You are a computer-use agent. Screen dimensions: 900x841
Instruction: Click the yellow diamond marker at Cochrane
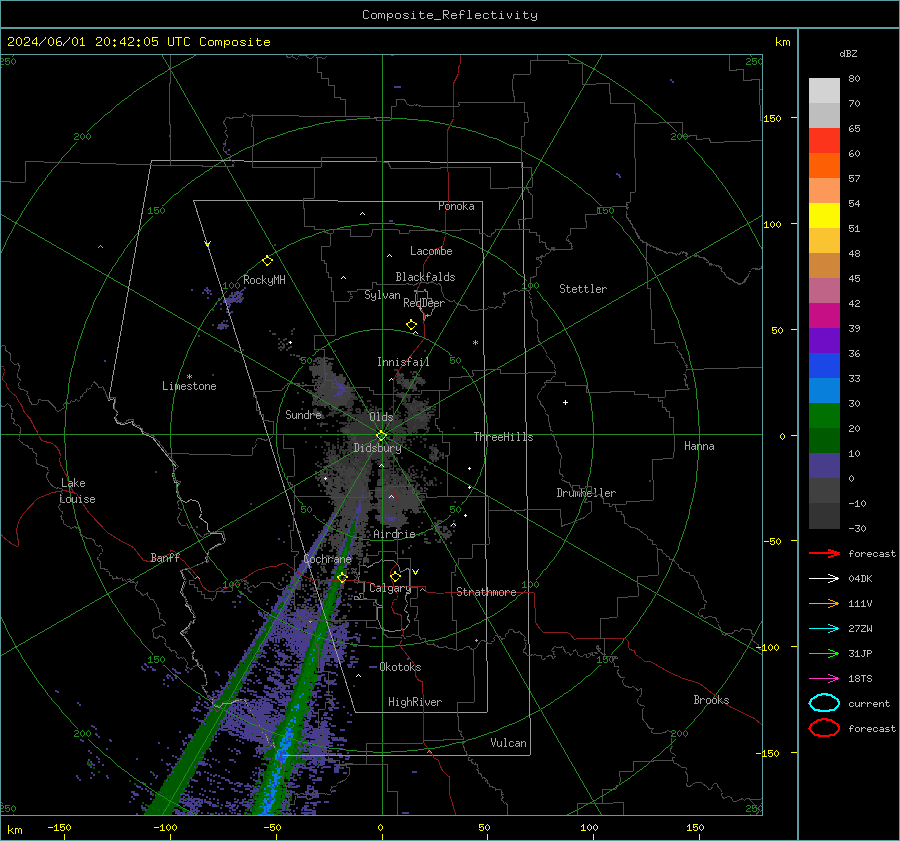click(342, 577)
